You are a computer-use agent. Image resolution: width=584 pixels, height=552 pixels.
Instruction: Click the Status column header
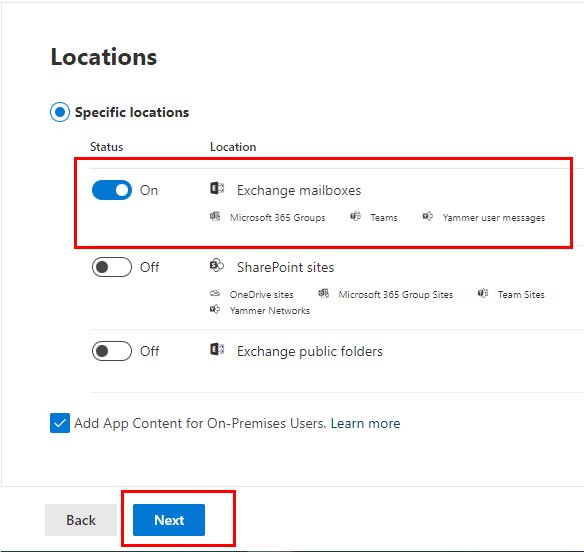pos(106,147)
